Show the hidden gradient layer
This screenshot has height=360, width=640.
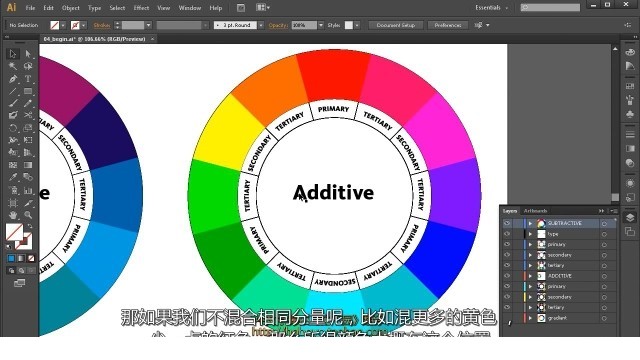(507, 318)
